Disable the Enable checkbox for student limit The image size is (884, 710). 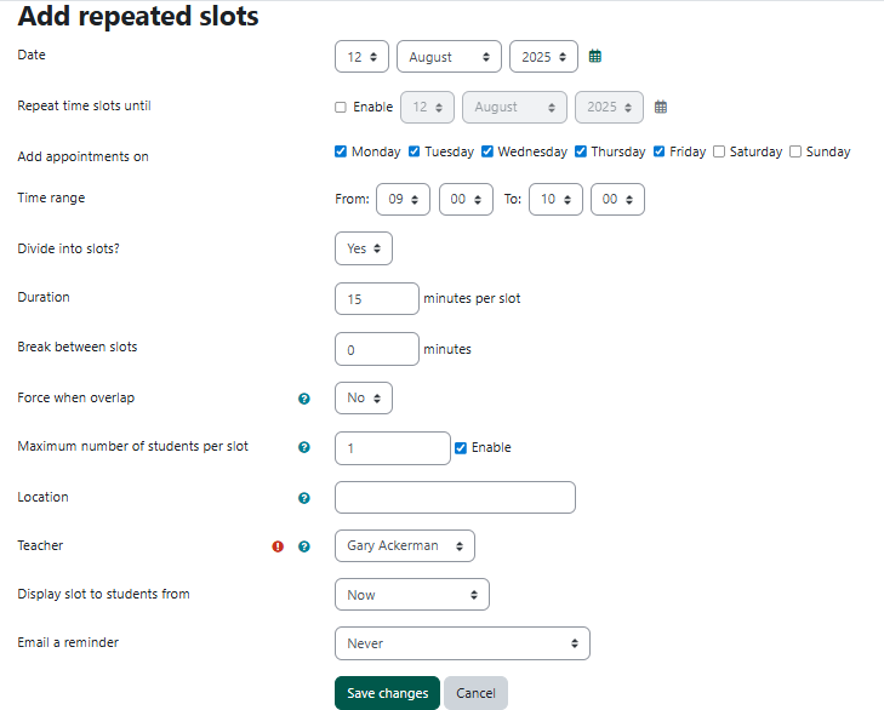[x=461, y=447]
